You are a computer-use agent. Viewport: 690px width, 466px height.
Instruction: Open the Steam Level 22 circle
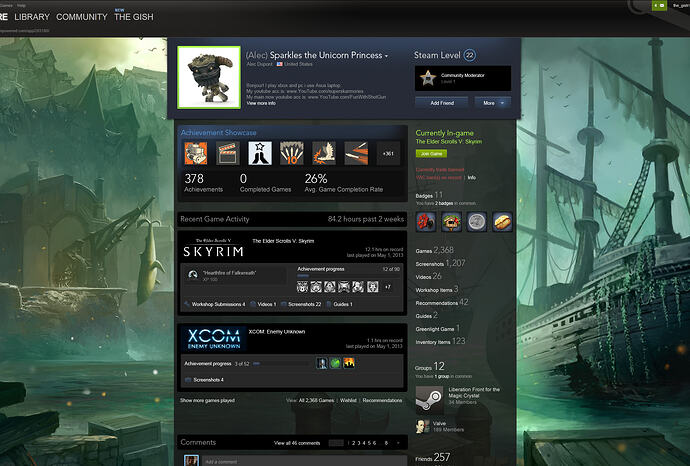tap(470, 55)
